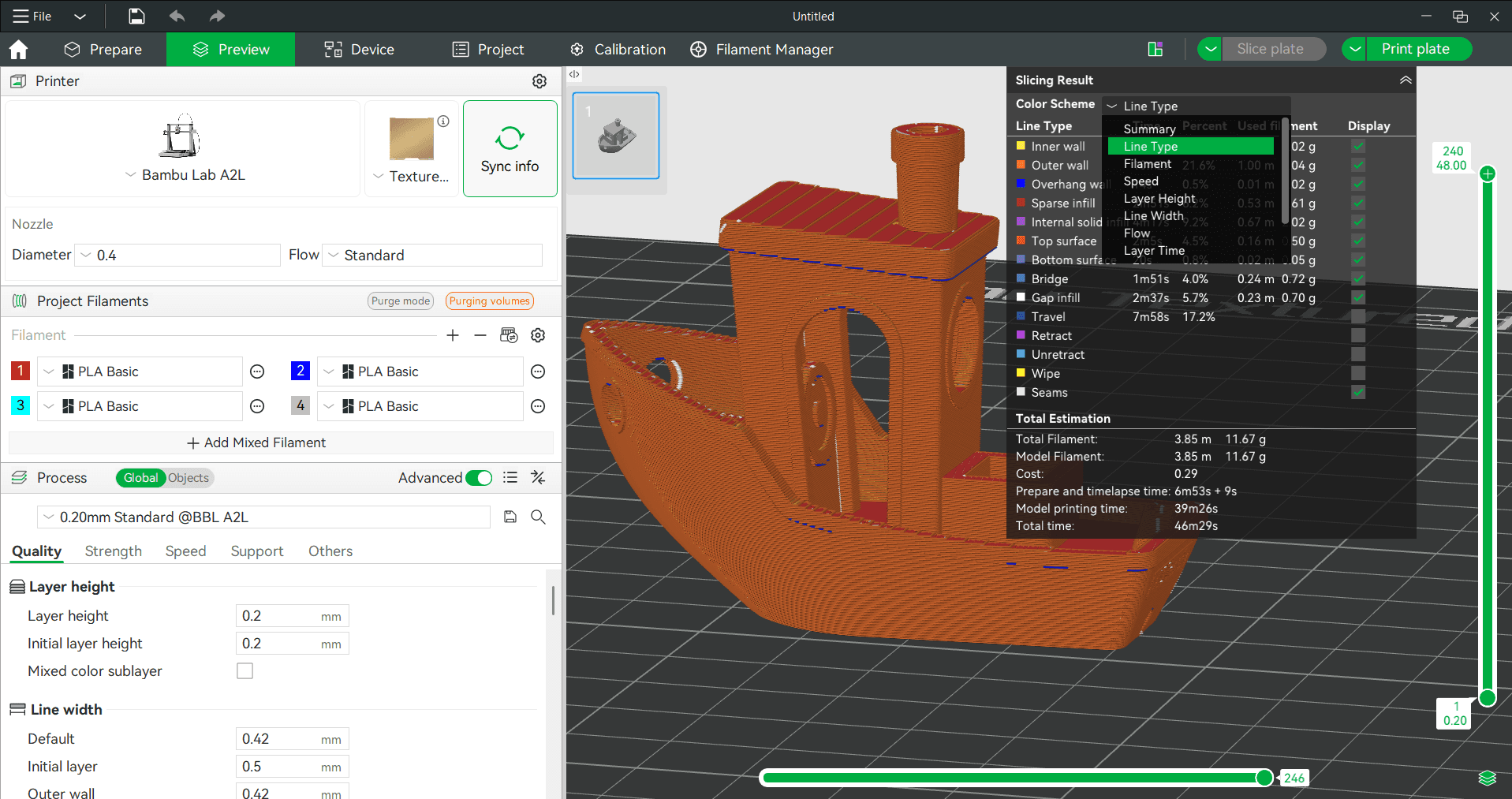The height and width of the screenshot is (799, 1512).
Task: Open options for filament 2 PLA Basic
Action: point(538,371)
